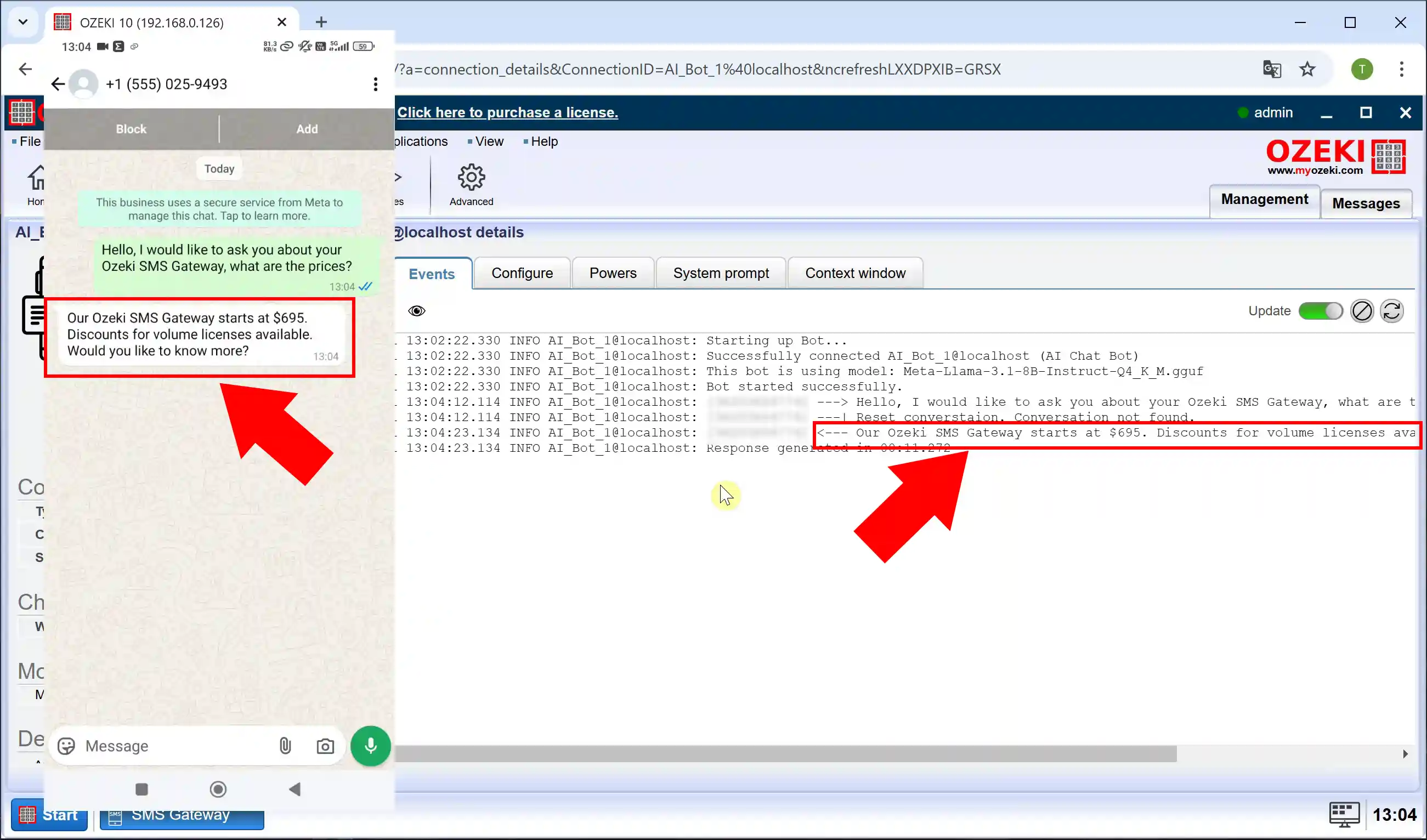Click the three-dot menu for contact
1427x840 pixels.
(x=376, y=84)
